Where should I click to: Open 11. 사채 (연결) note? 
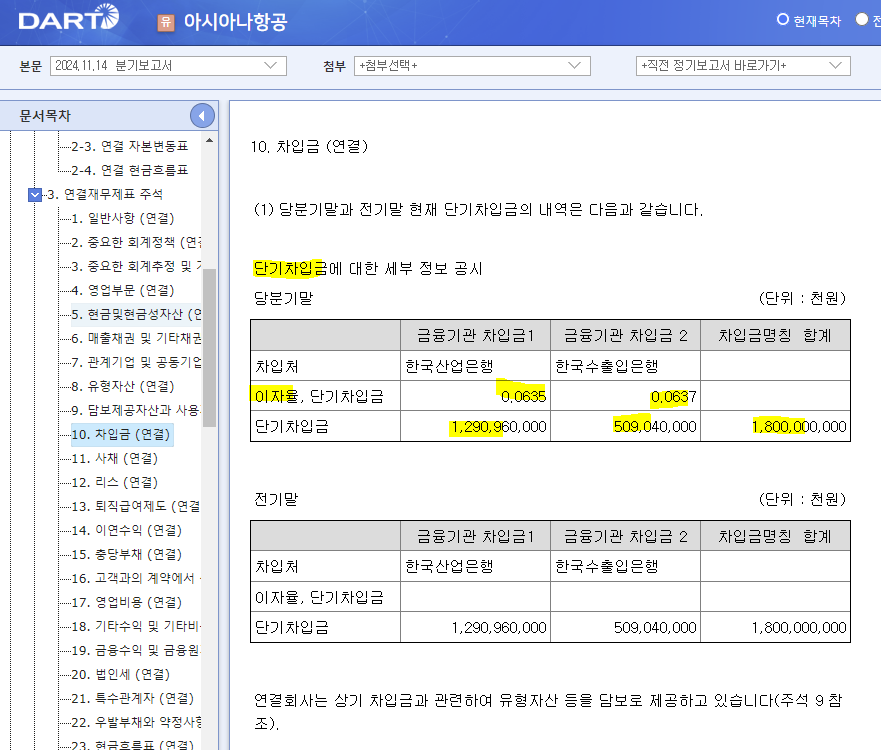coord(115,458)
